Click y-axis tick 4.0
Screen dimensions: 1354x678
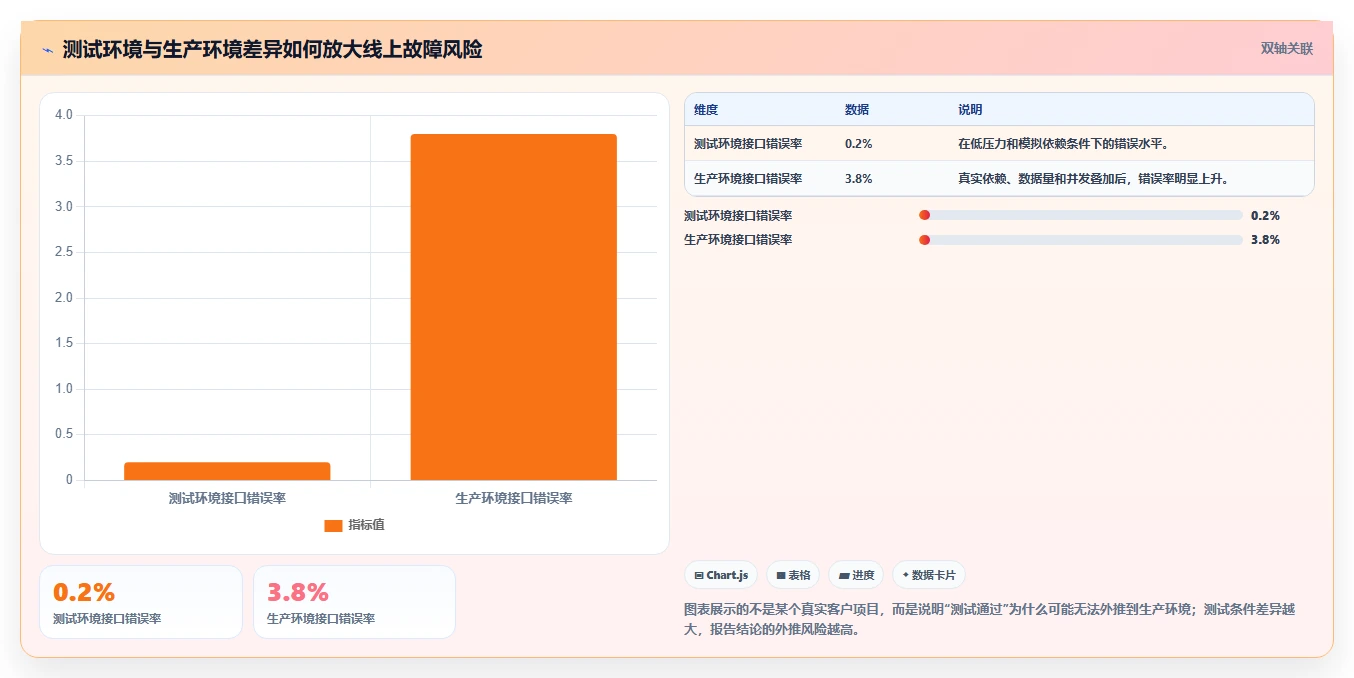click(x=64, y=115)
